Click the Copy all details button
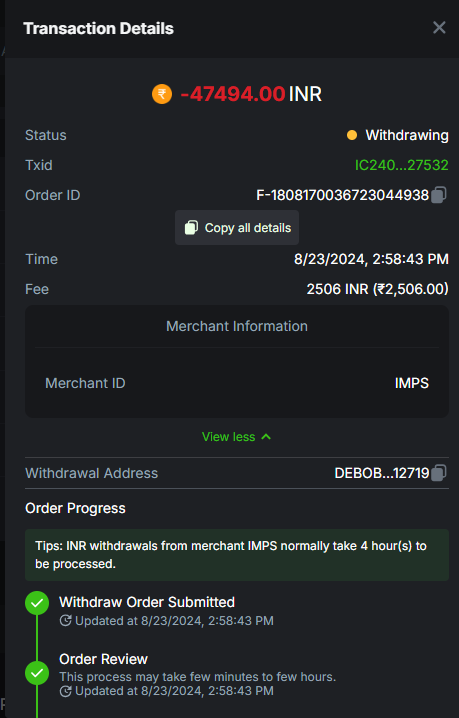 coord(237,228)
